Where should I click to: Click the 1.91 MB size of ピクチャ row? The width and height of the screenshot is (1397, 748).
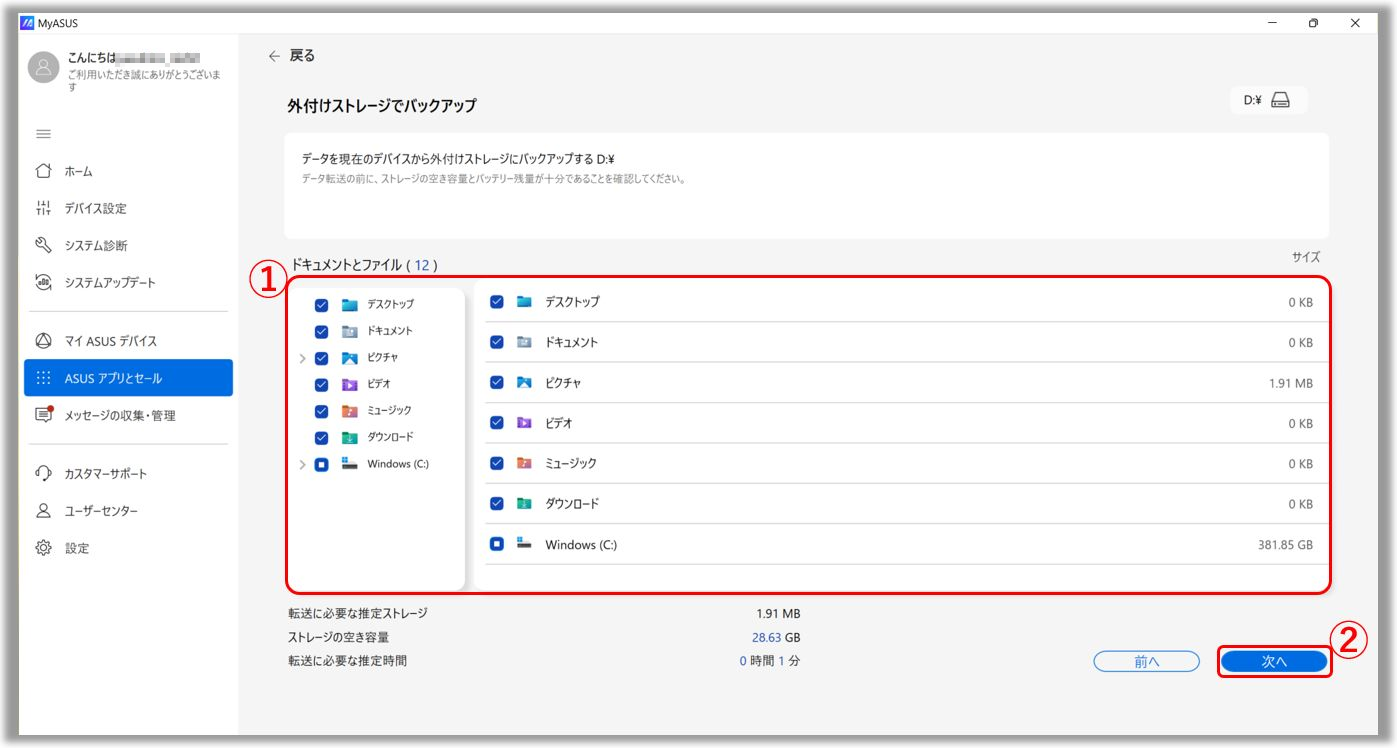1289,383
